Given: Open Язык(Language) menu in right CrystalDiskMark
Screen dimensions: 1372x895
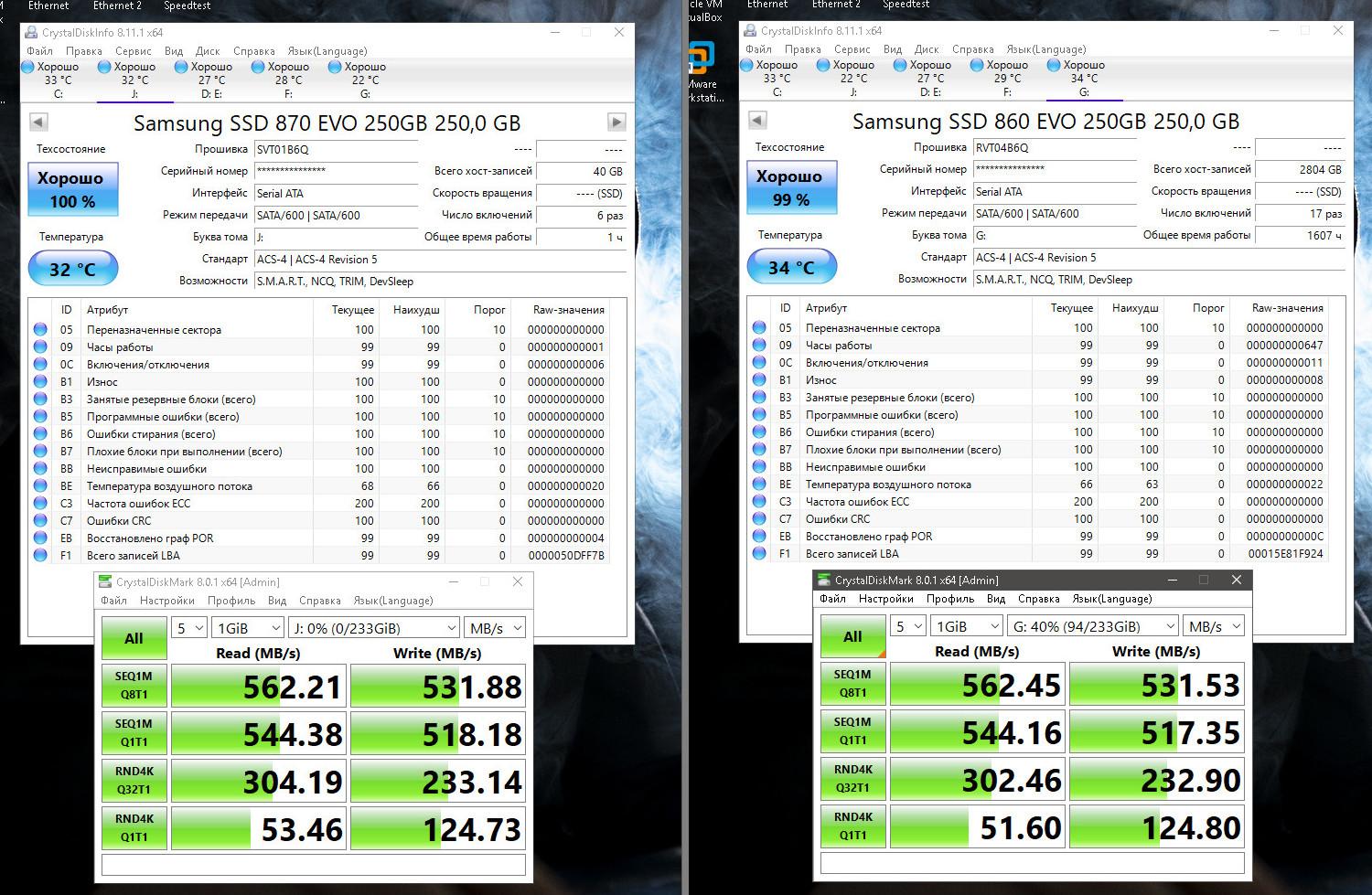Looking at the screenshot, I should tap(1112, 599).
